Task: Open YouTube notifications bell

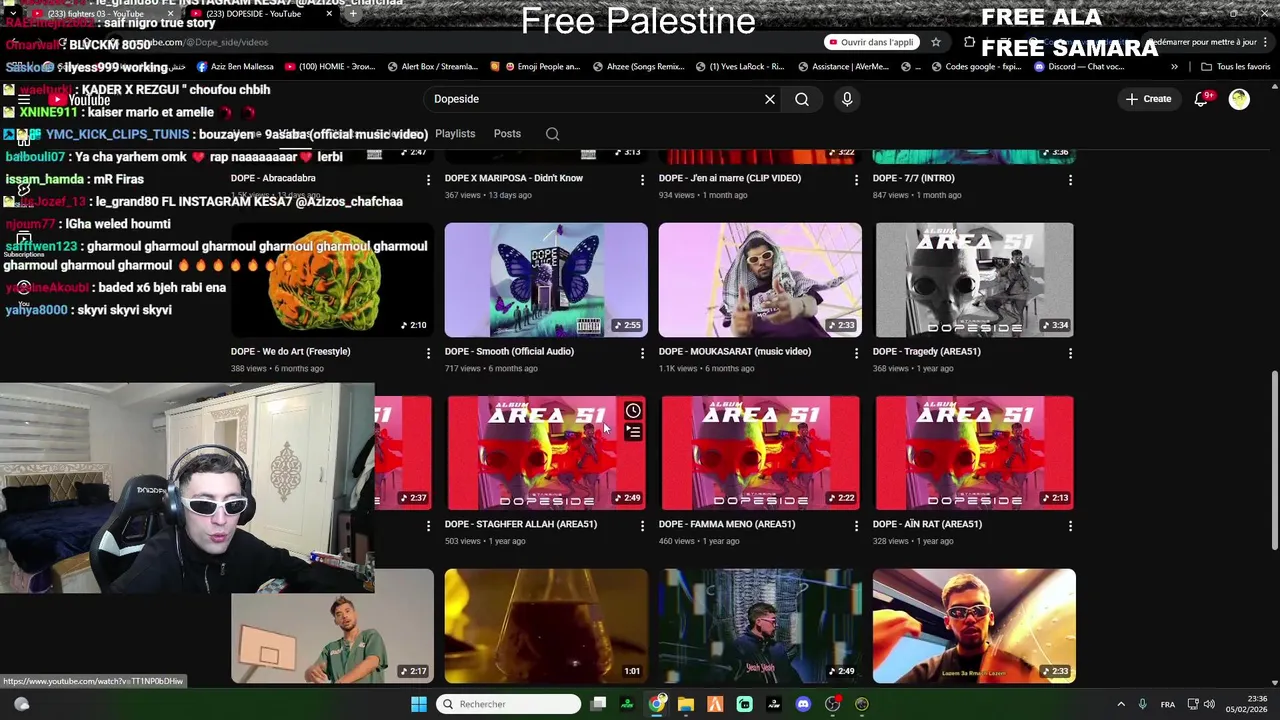Action: click(1201, 99)
